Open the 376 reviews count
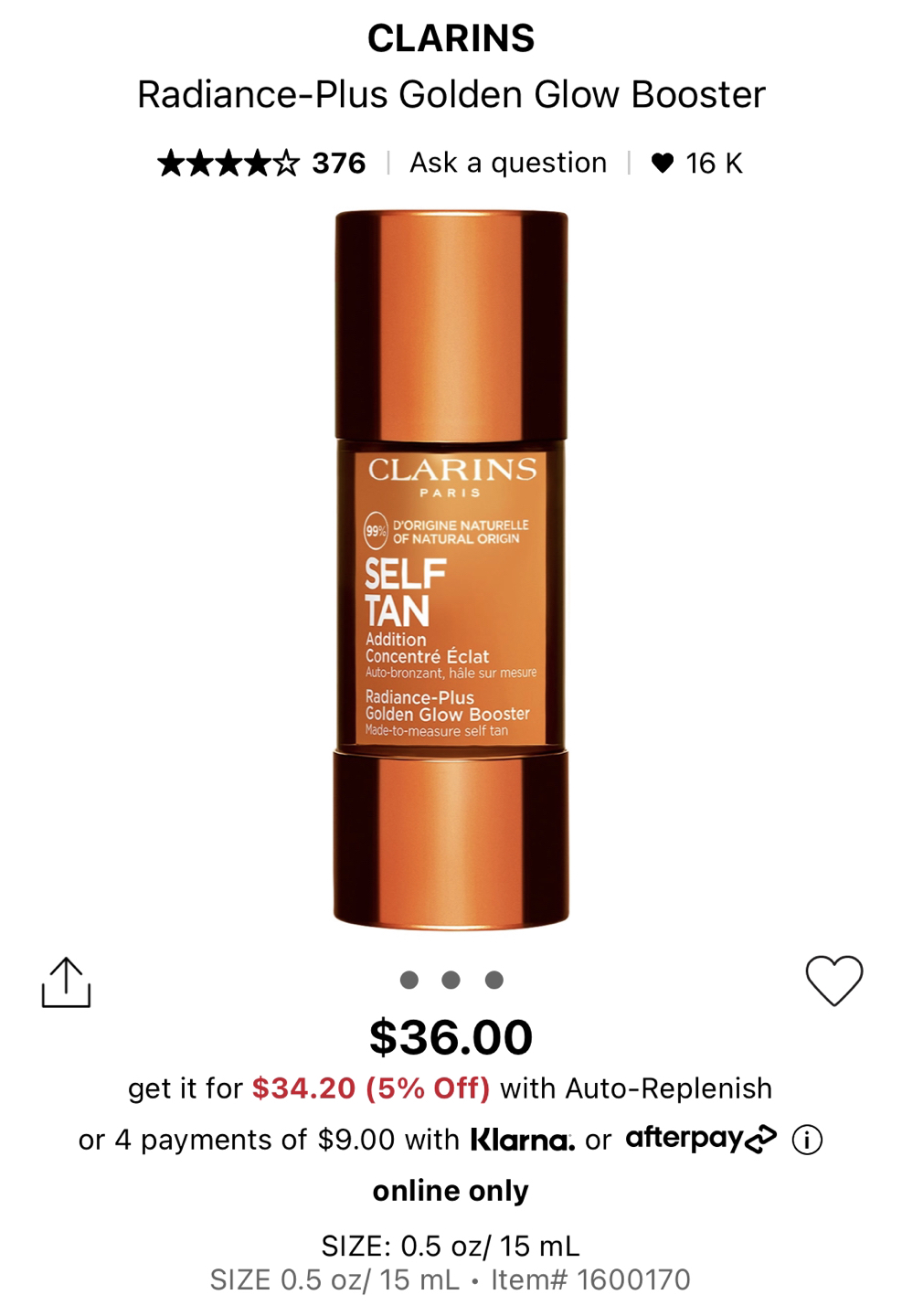Image resolution: width=902 pixels, height=1316 pixels. 339,164
